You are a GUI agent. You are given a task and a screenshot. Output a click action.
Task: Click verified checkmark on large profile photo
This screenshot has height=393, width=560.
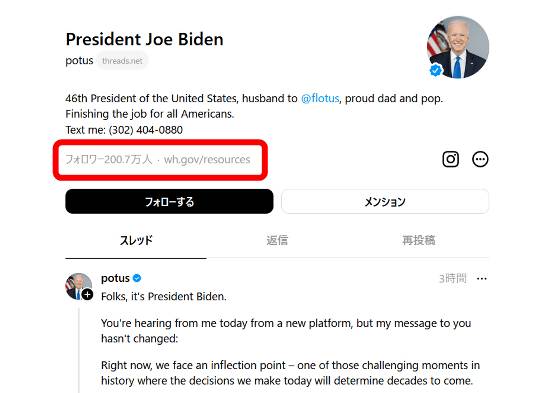coord(435,70)
